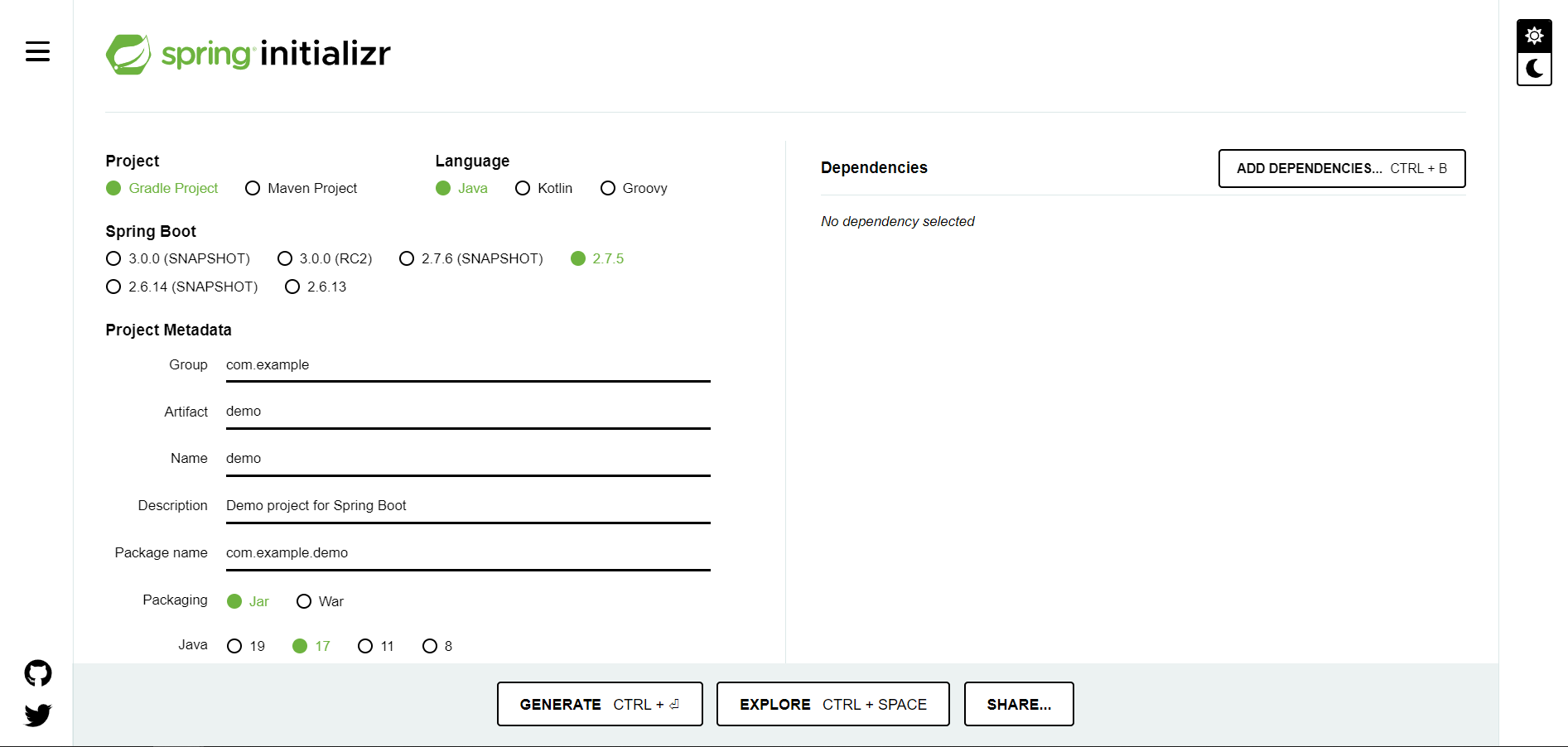Click the Spring Boot heading
Image resolution: width=1568 pixels, height=747 pixels.
pyautogui.click(x=151, y=231)
